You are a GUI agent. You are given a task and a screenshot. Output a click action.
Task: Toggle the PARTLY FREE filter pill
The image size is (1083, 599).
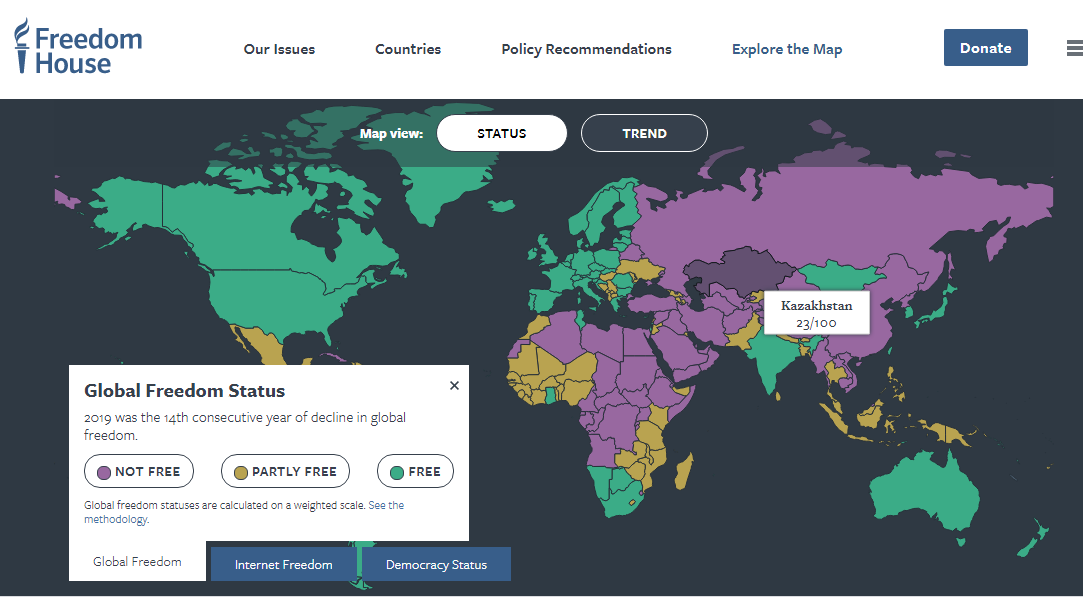[x=285, y=471]
